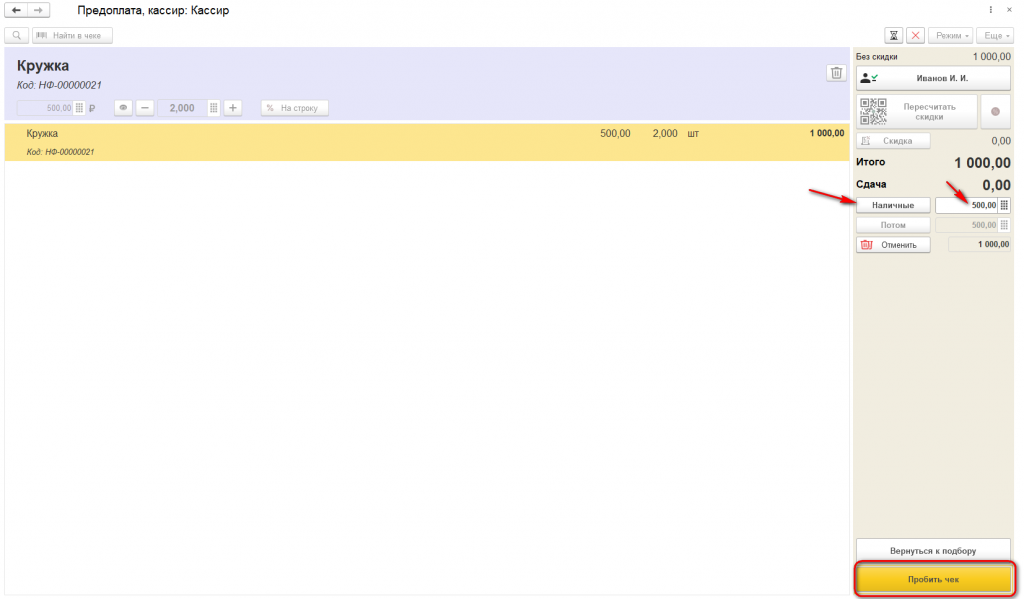1024x599 pixels.
Task: Cancel payment with Отменить button
Action: click(893, 245)
